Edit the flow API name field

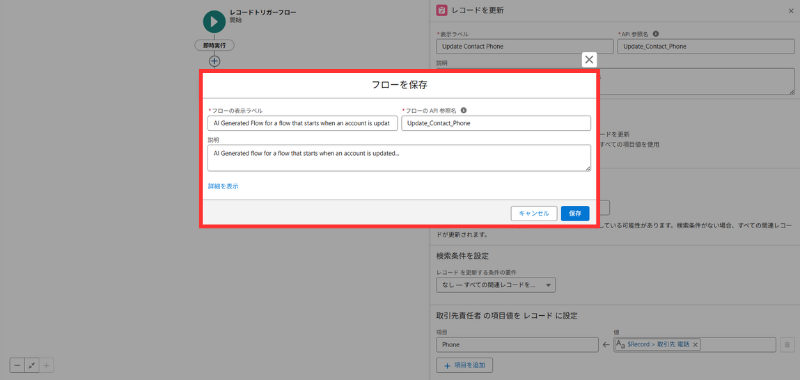tap(496, 123)
